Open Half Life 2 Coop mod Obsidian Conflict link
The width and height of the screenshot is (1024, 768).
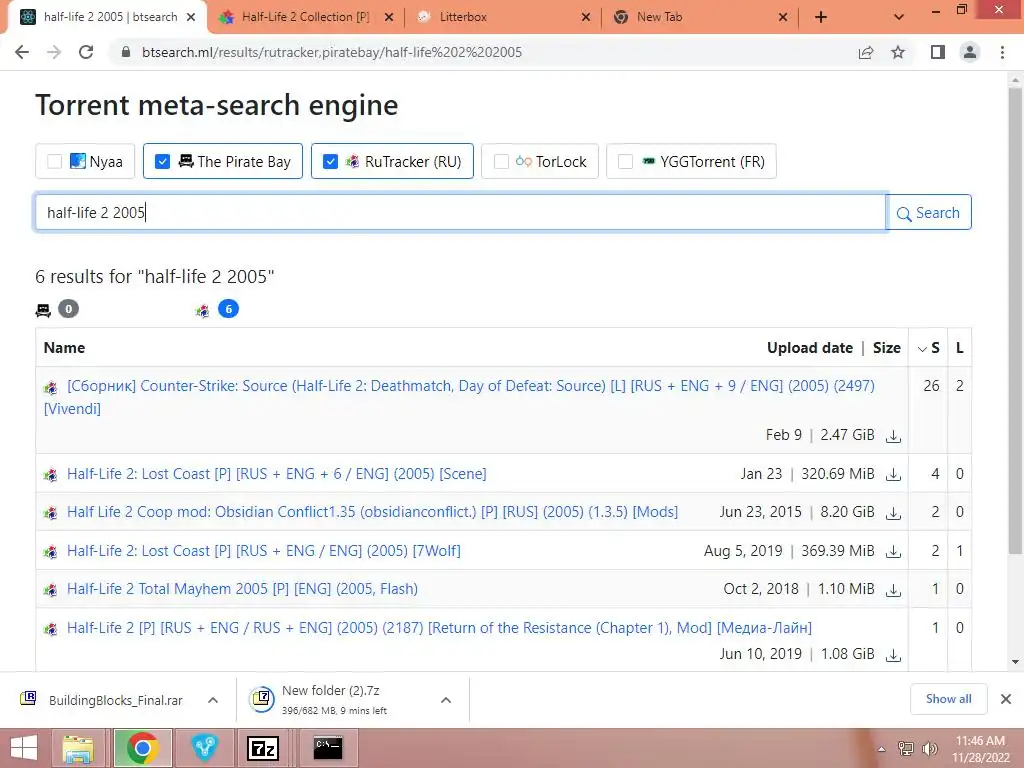pos(372,512)
